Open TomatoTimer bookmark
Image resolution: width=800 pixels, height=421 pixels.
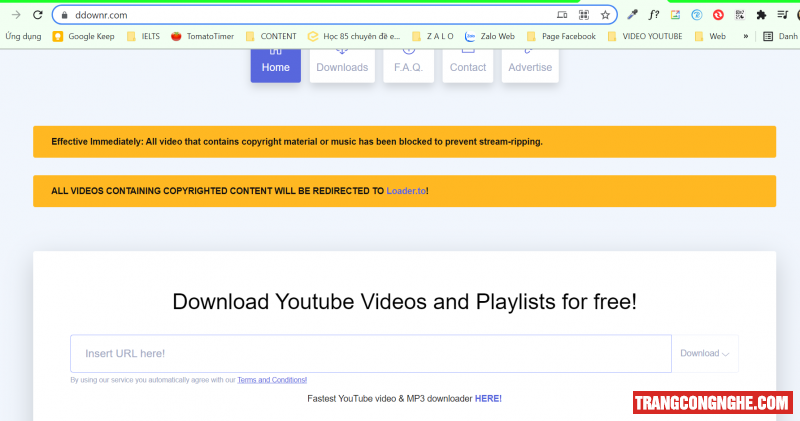click(203, 36)
